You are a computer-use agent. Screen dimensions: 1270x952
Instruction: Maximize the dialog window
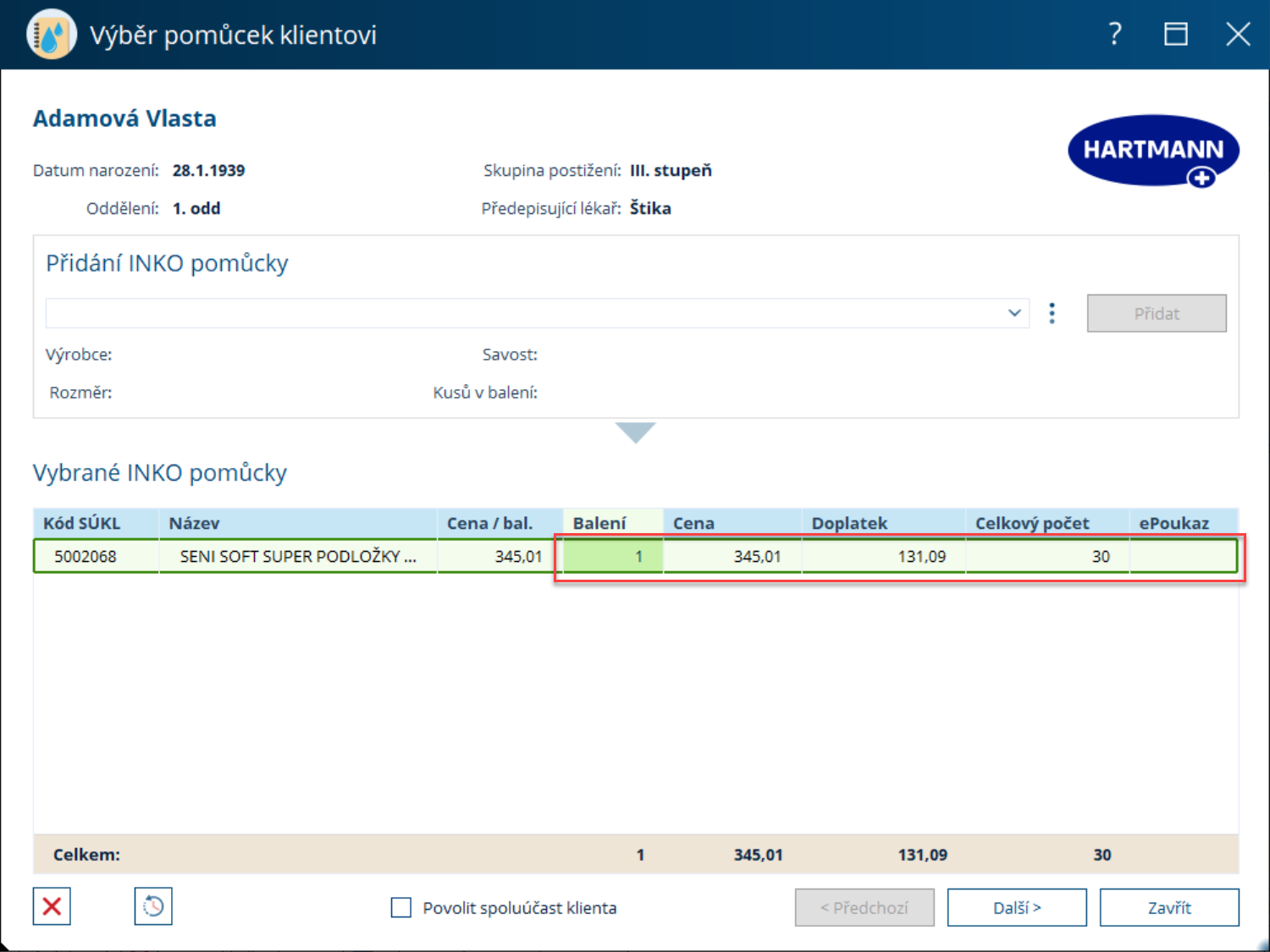click(x=1176, y=34)
